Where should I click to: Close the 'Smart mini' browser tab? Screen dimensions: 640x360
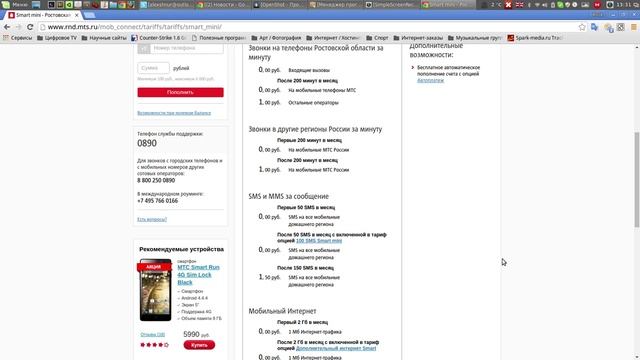[x=76, y=15]
